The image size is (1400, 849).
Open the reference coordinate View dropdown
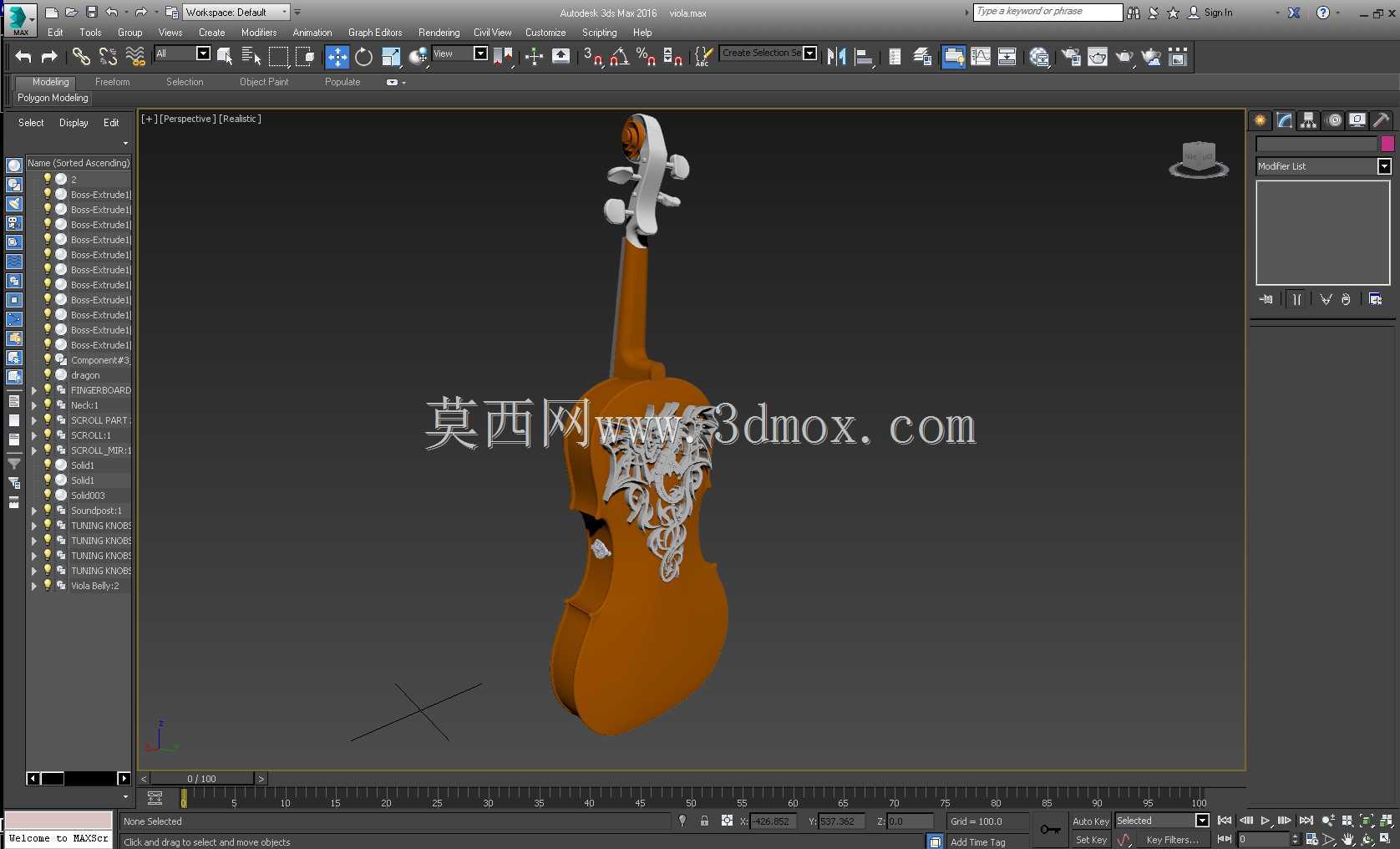point(459,53)
